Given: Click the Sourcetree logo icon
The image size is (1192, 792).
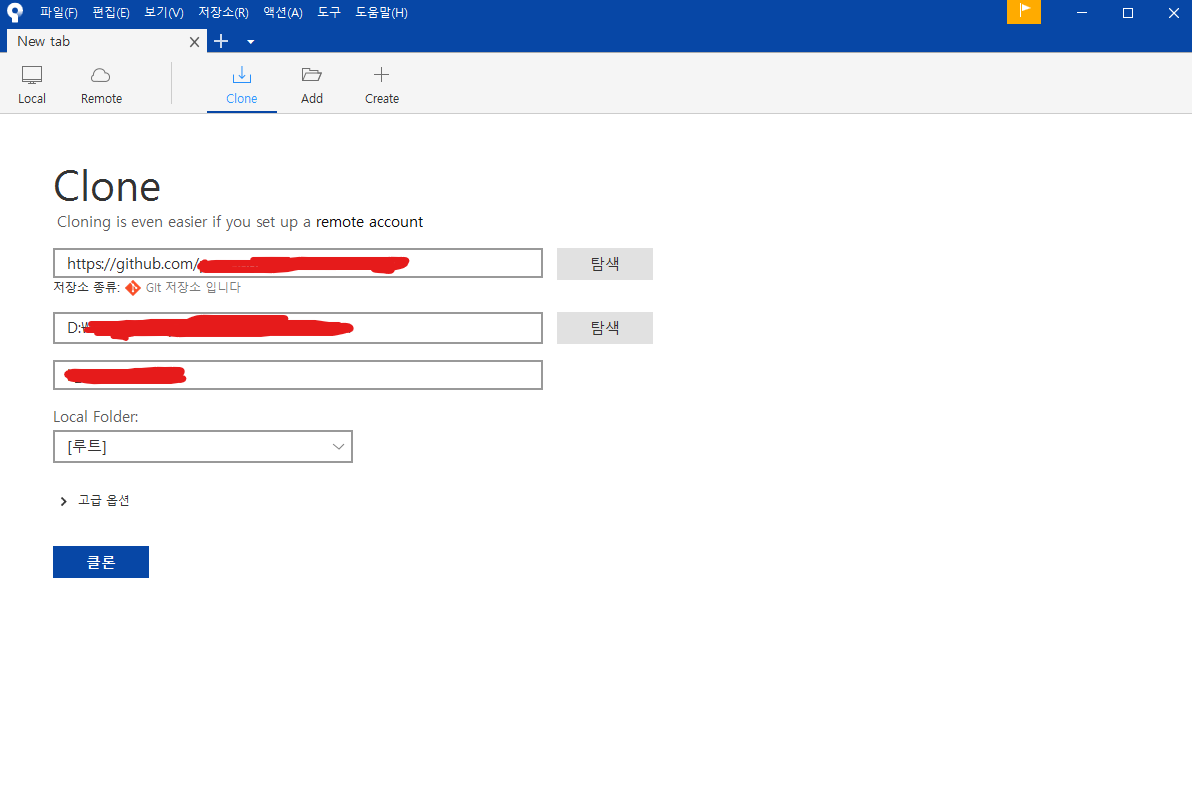Looking at the screenshot, I should (15, 12).
